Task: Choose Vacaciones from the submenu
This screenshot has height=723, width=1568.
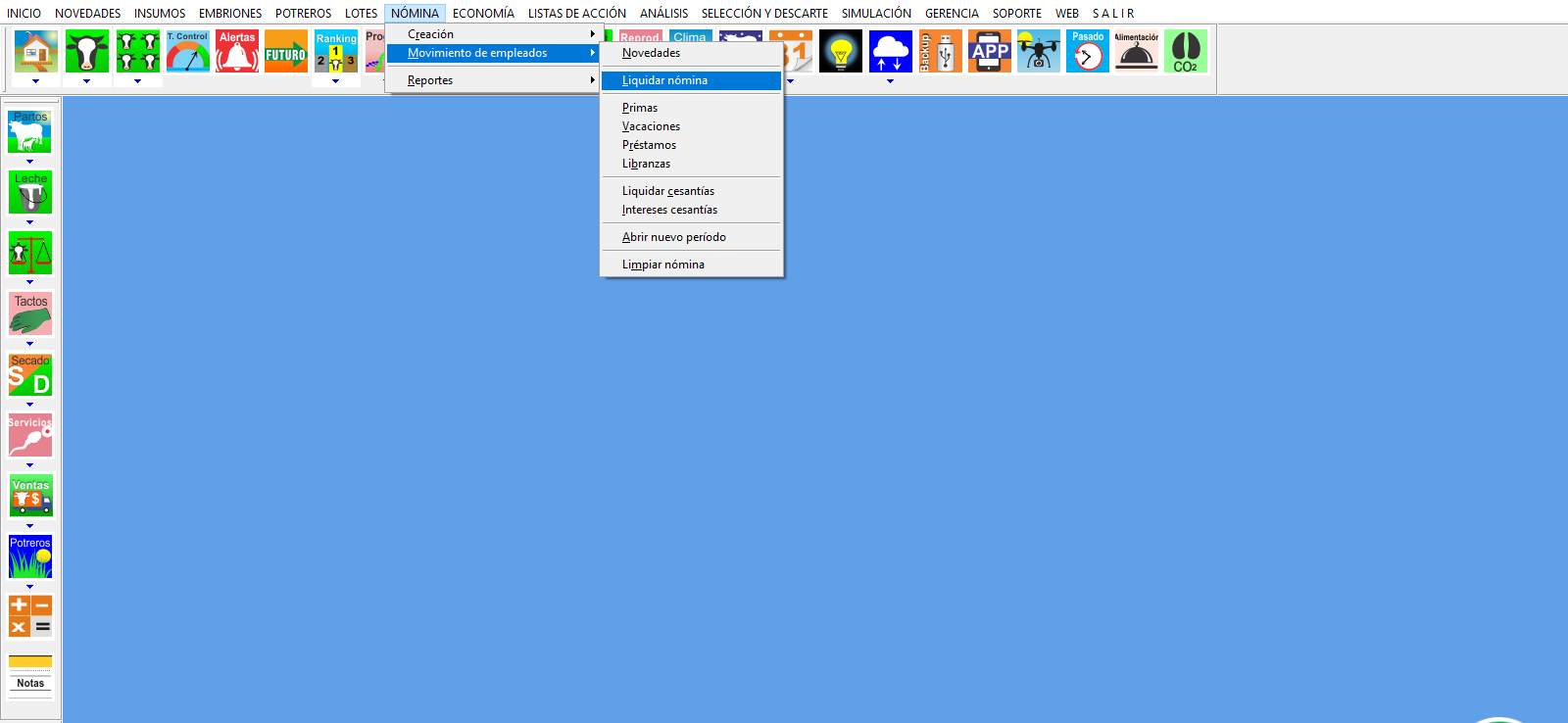Action: tap(651, 126)
